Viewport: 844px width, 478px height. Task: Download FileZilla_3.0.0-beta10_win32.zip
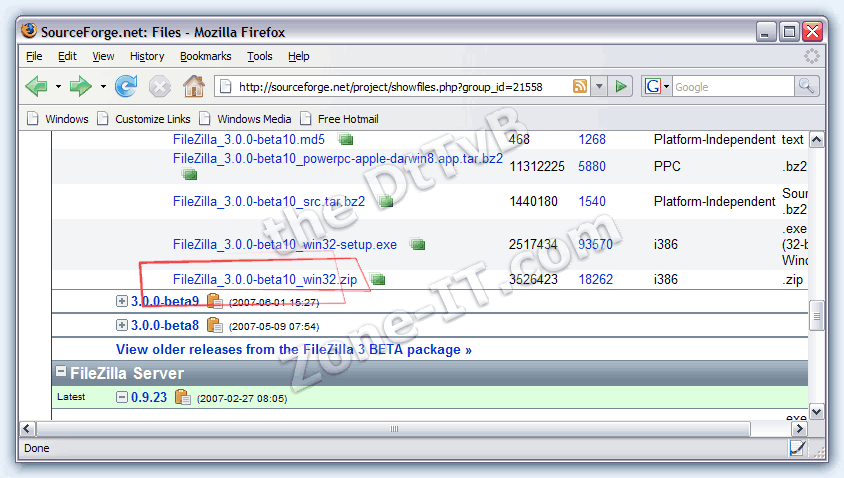(x=265, y=279)
